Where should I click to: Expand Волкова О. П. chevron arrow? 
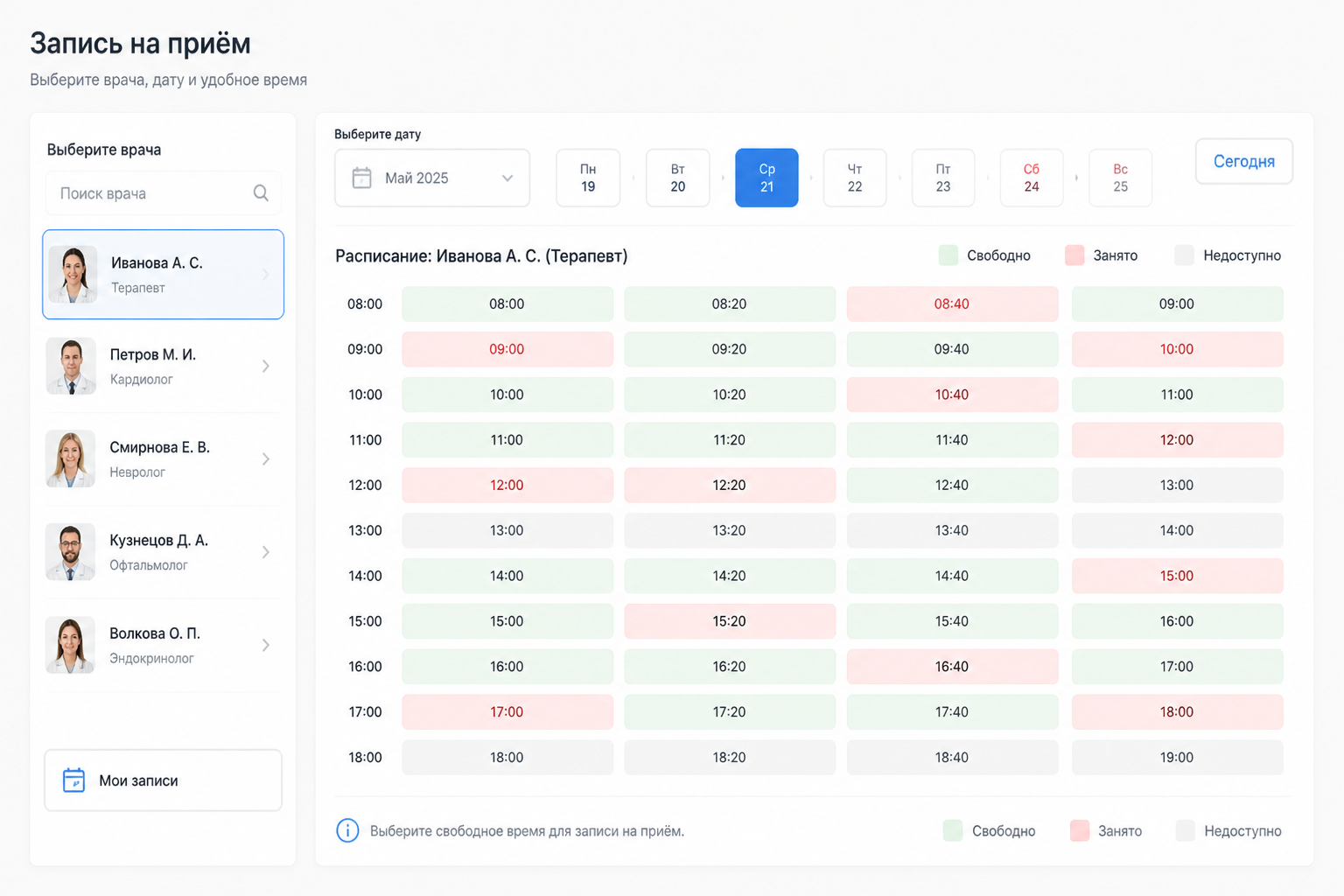click(266, 645)
